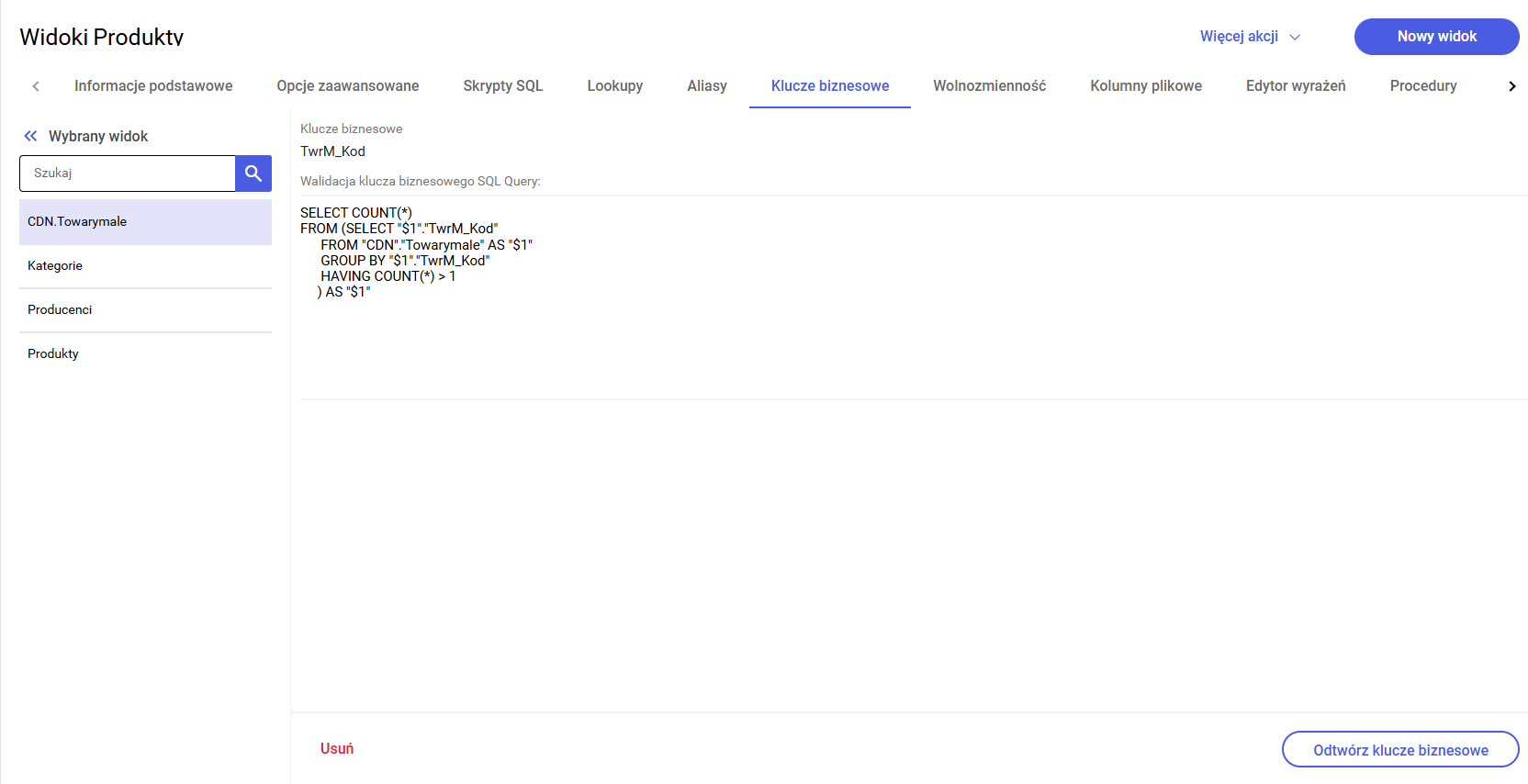
Task: Move the tab bar right with its arrow
Action: point(1511,86)
